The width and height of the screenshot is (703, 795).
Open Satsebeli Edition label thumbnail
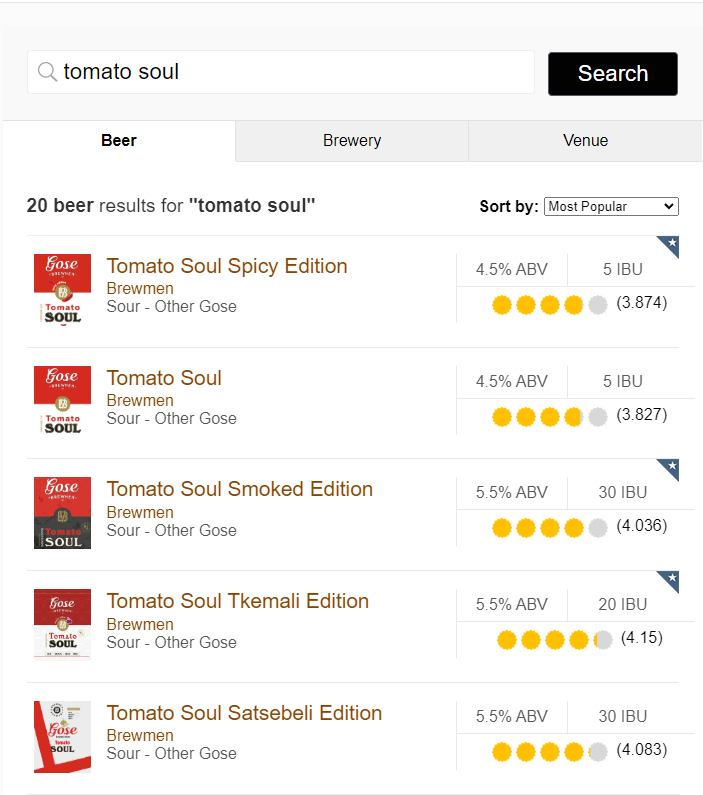pyautogui.click(x=62, y=737)
